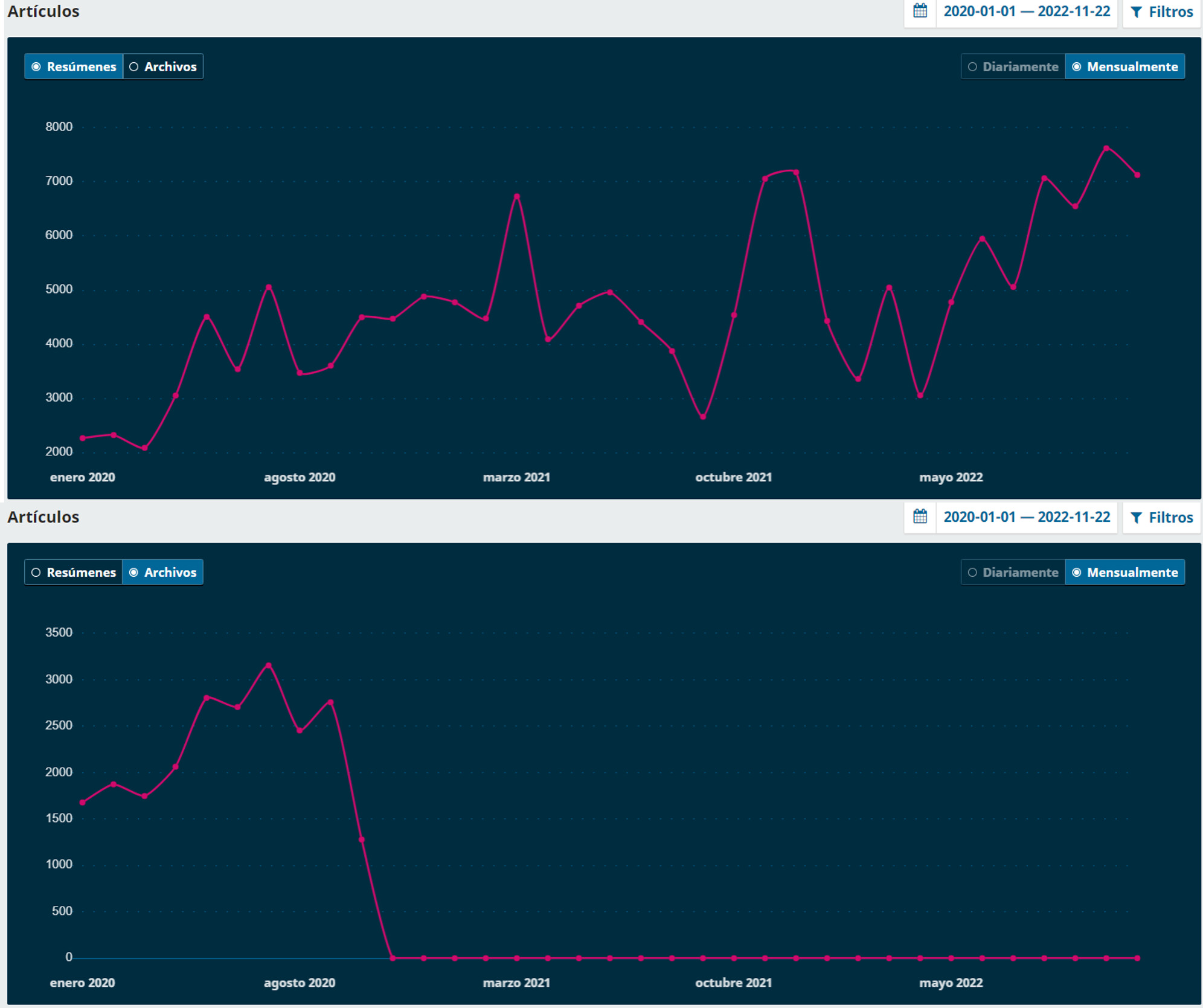Open the calendar icon in the top Artículos panel

920,11
